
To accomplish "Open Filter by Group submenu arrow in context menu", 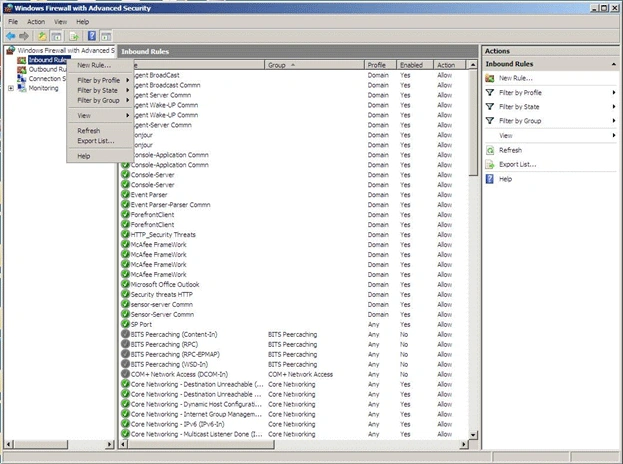I will tap(128, 100).
